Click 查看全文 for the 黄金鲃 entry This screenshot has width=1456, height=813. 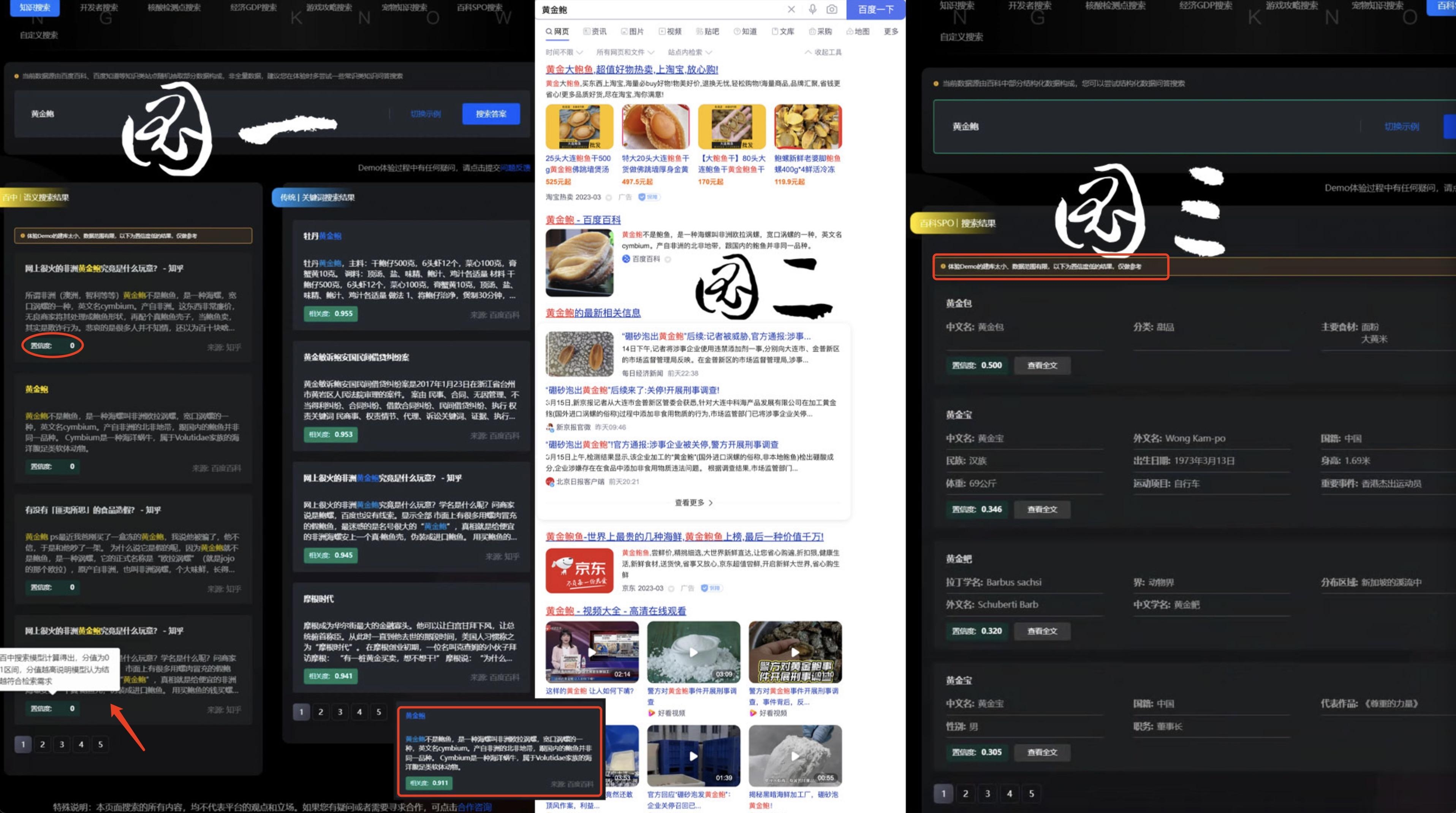click(x=1042, y=631)
